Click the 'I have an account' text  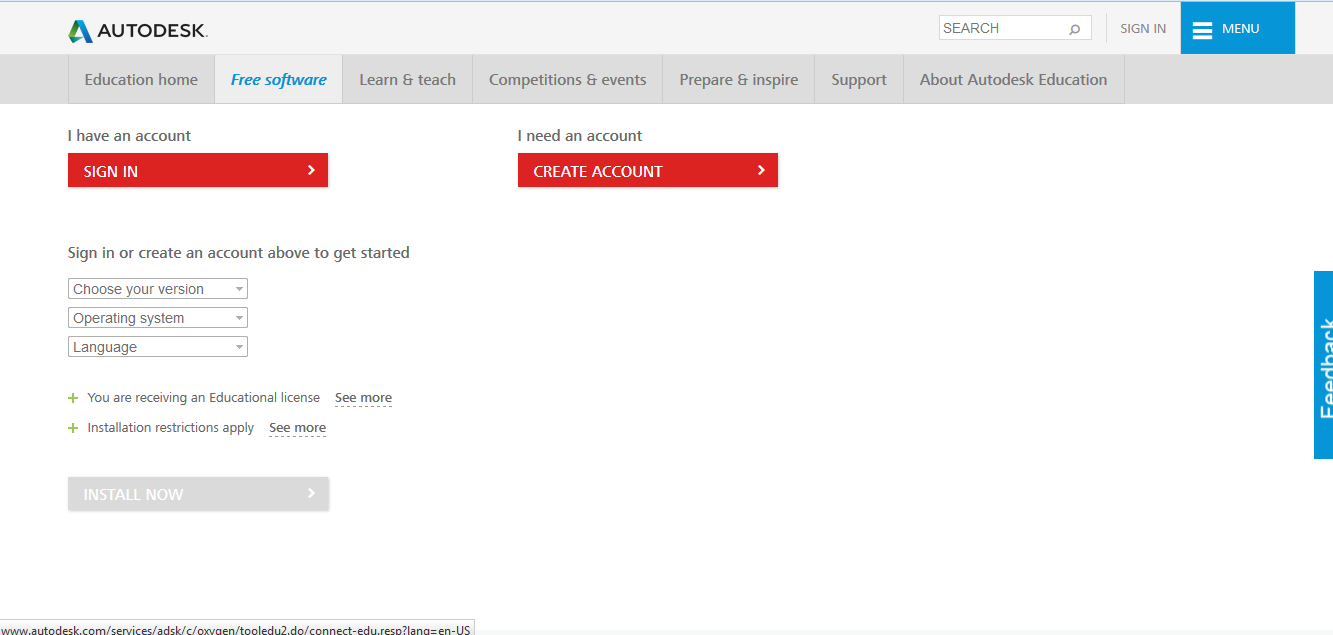(x=129, y=136)
